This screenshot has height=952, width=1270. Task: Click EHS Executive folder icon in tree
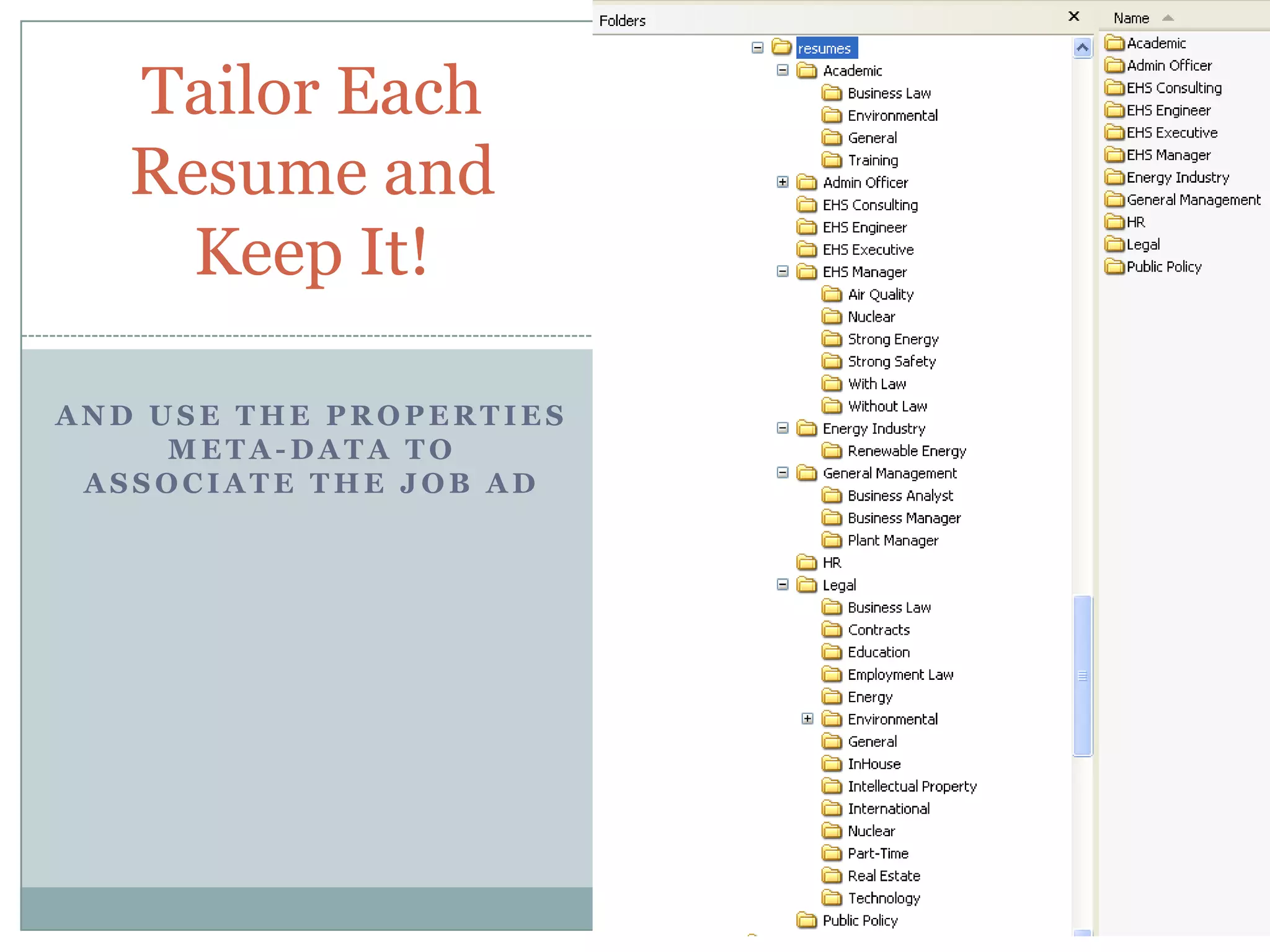tap(807, 249)
